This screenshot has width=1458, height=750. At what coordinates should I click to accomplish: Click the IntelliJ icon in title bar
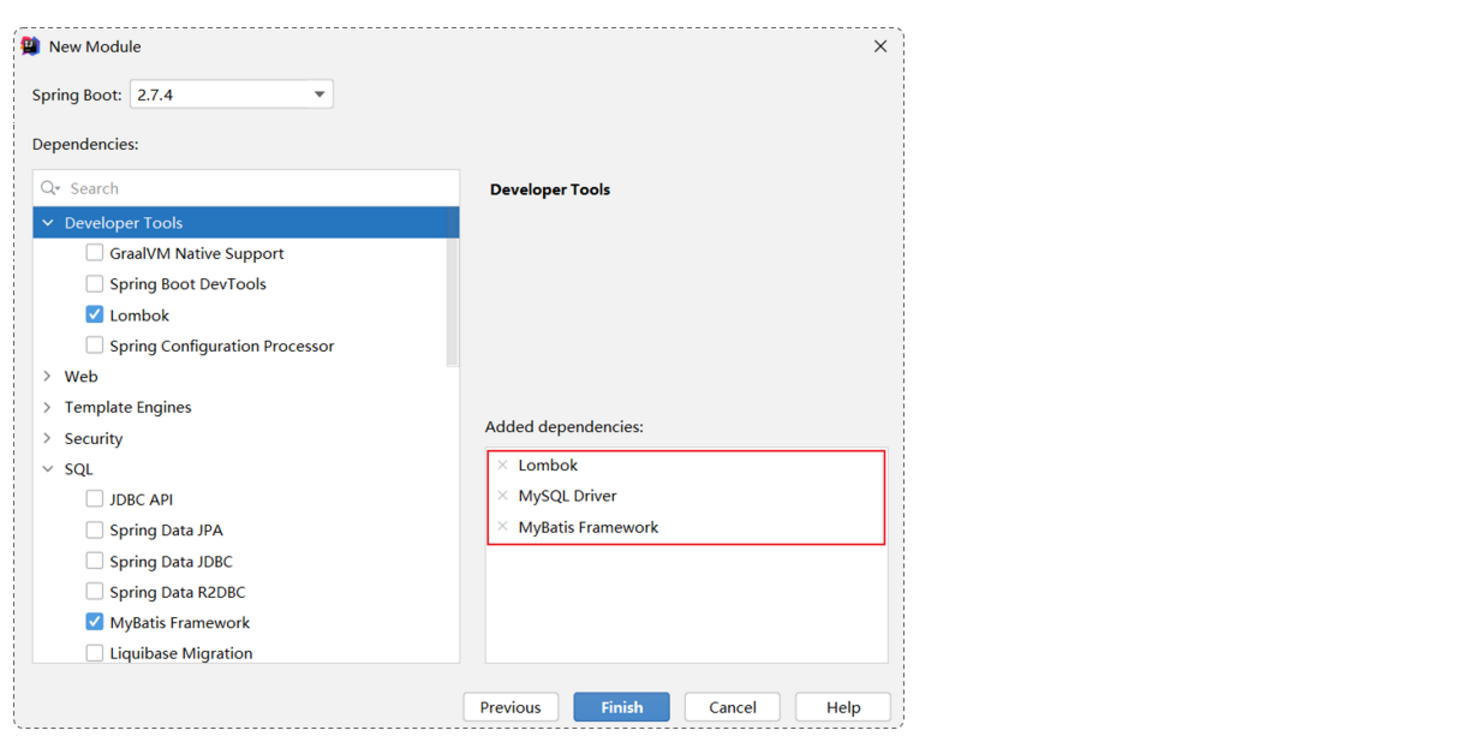click(31, 46)
